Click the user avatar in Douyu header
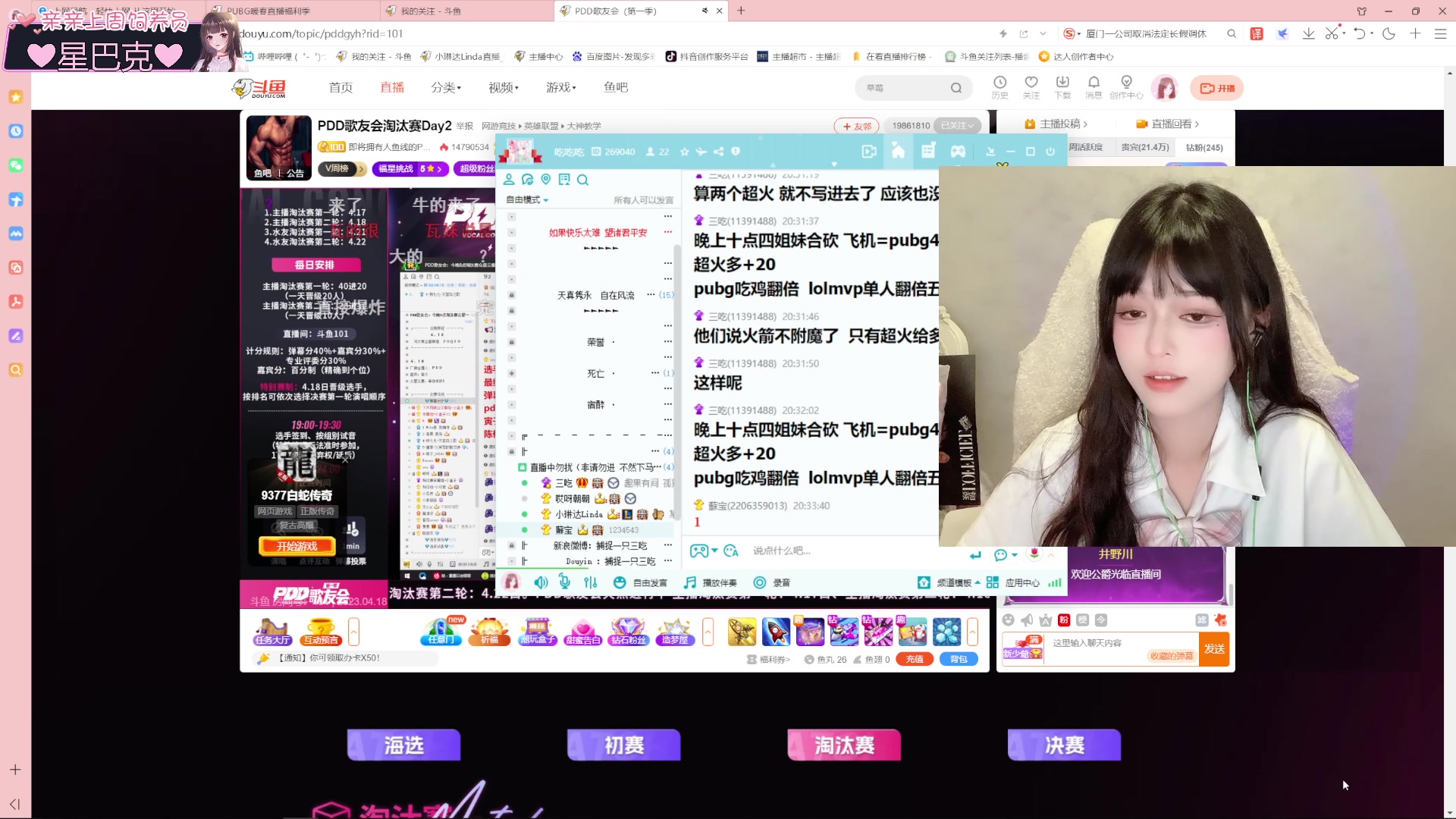Viewport: 1456px width, 819px height. (1165, 88)
